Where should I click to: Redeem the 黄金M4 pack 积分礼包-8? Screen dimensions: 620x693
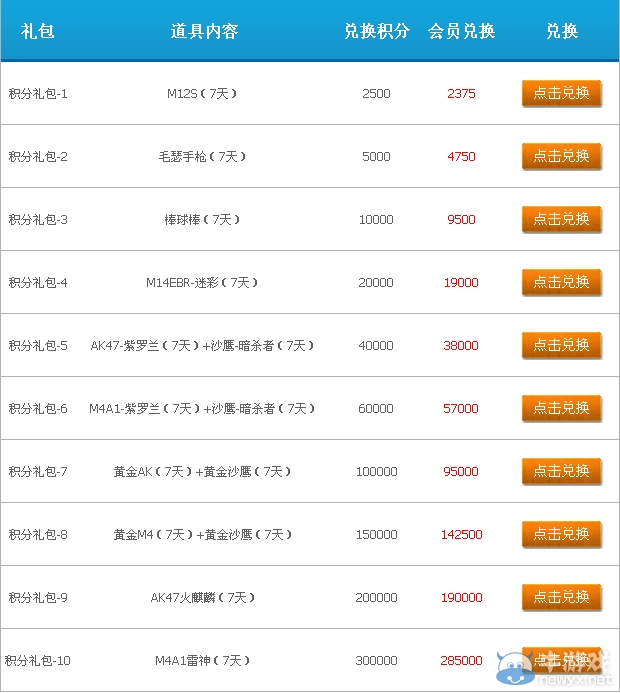(x=561, y=534)
